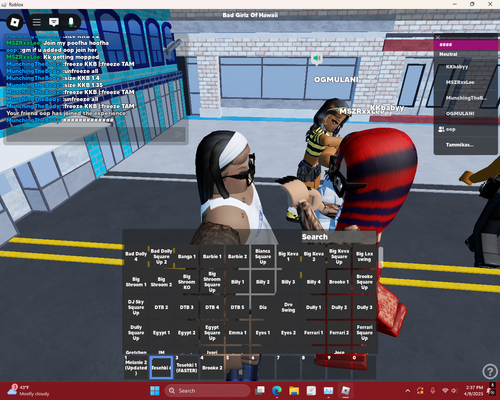
Task: Select the Egypt 2 tile
Action: click(187, 333)
